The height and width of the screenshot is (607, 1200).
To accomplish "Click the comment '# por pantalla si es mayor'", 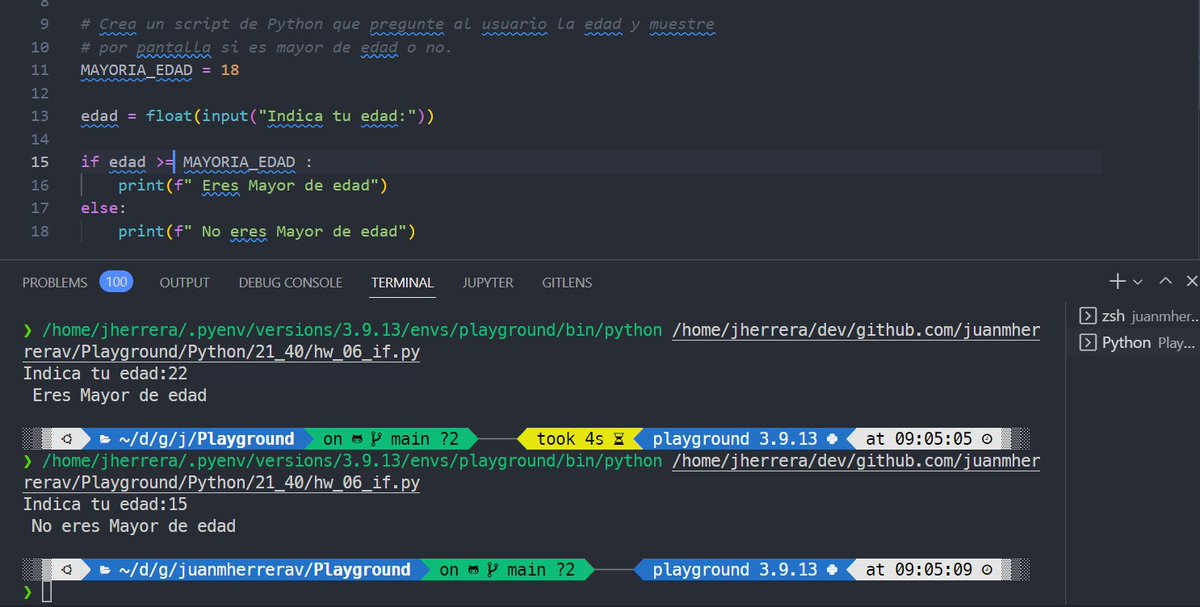I will click(x=267, y=47).
